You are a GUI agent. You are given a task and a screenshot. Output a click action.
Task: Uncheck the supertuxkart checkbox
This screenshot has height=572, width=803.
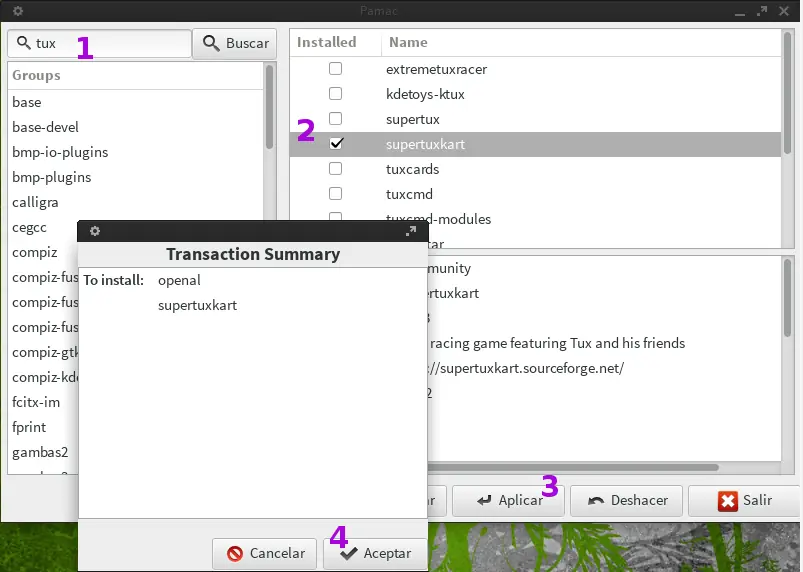[336, 144]
